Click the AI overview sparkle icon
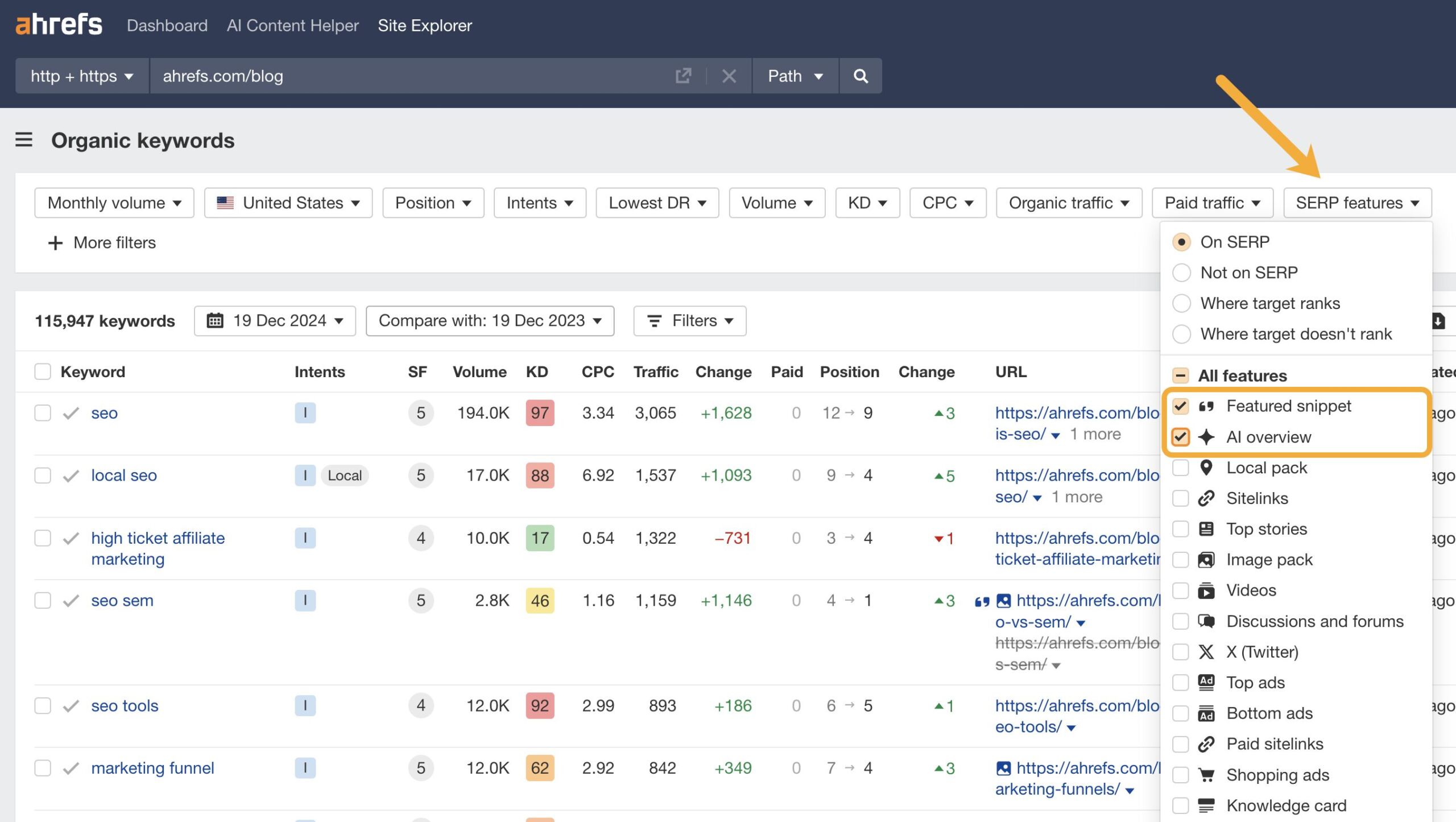 pyautogui.click(x=1206, y=437)
